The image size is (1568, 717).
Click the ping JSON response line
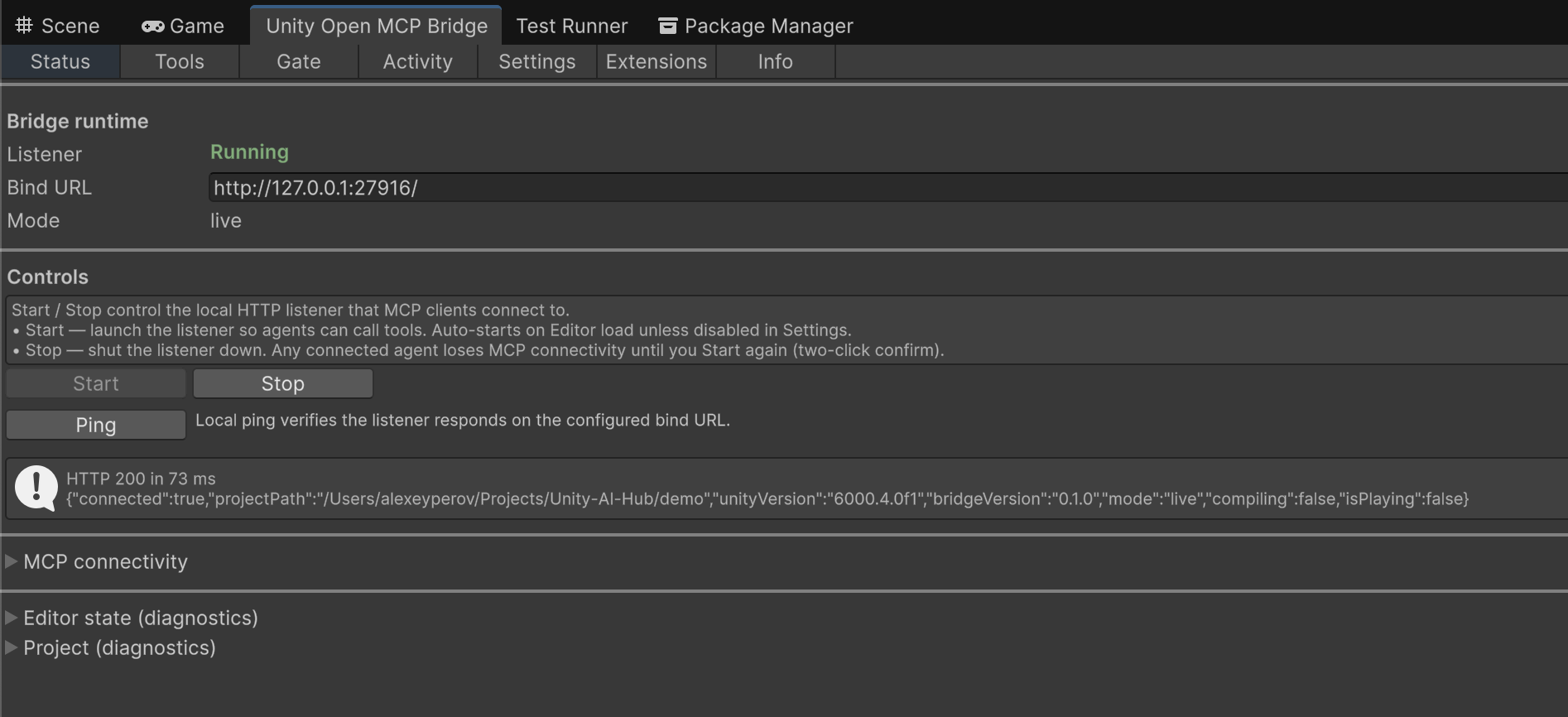tap(767, 499)
